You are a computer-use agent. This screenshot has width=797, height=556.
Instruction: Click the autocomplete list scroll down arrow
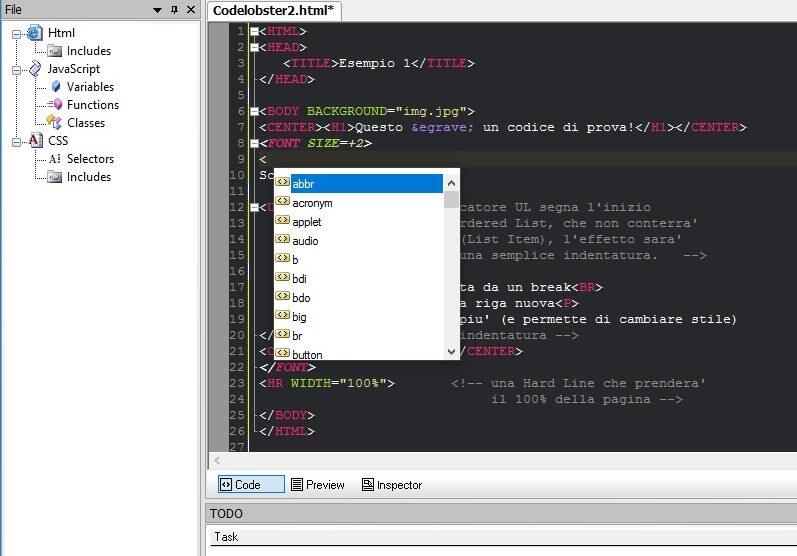coord(451,351)
